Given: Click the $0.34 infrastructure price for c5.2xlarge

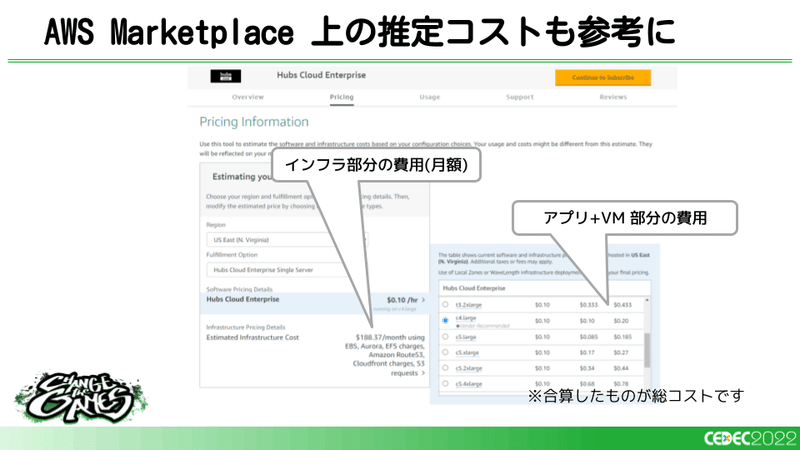Looking at the screenshot, I should click(x=587, y=368).
